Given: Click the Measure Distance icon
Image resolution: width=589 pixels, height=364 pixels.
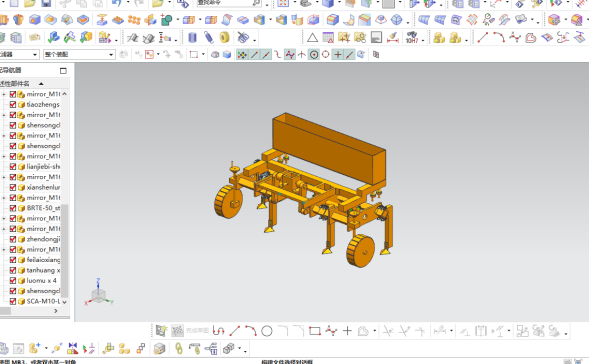Looking at the screenshot, I should [393, 38].
